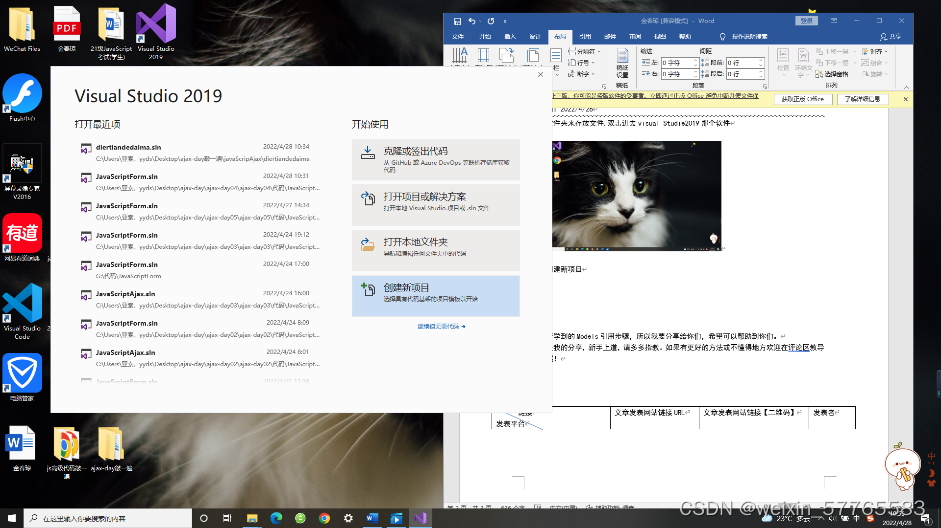Click left indent (左) value field in Word

pos(680,62)
